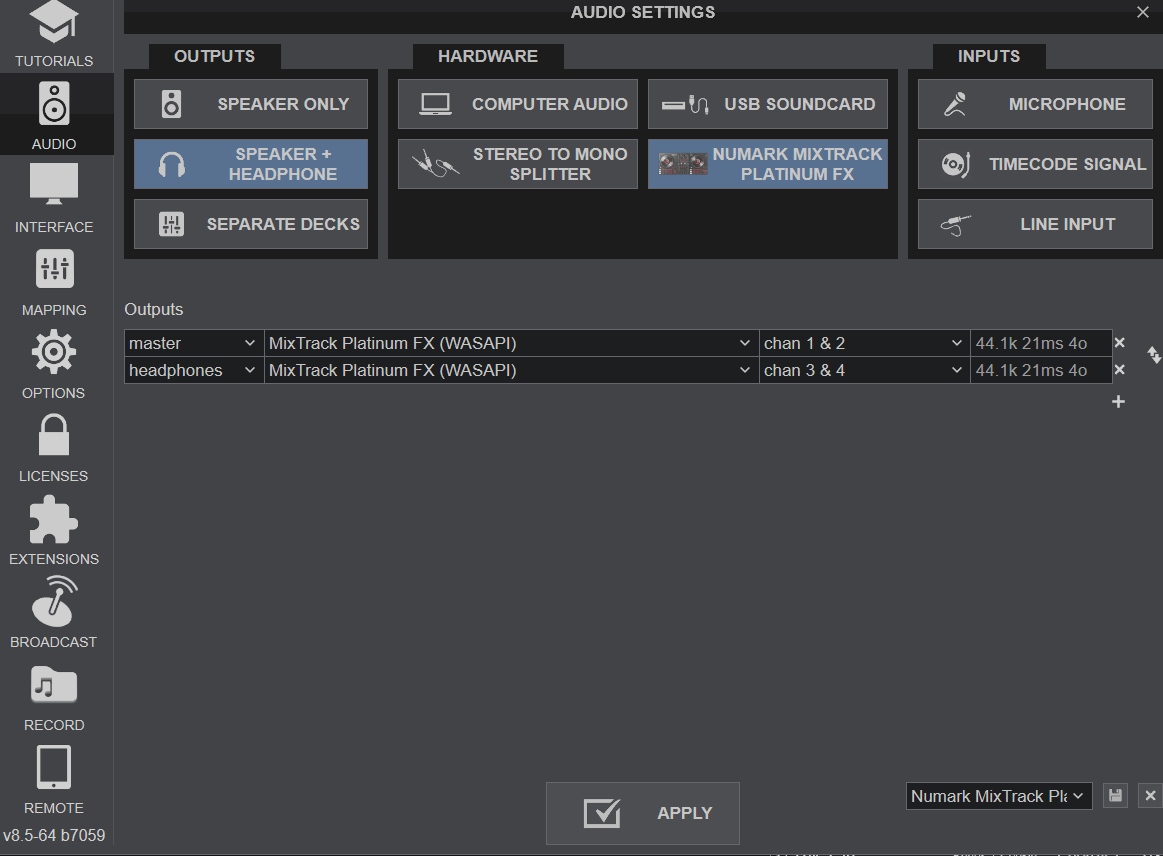Open headphones row soundcard device dropdown

click(x=512, y=370)
